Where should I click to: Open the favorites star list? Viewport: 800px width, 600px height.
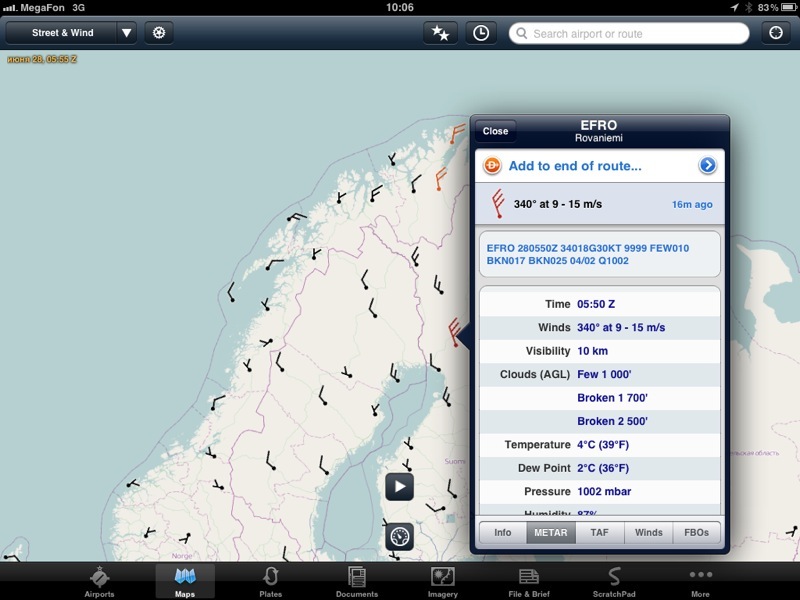(440, 33)
